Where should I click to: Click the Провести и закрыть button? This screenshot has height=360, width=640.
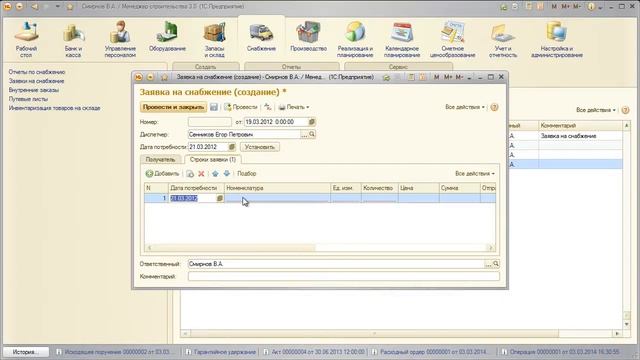tap(173, 107)
